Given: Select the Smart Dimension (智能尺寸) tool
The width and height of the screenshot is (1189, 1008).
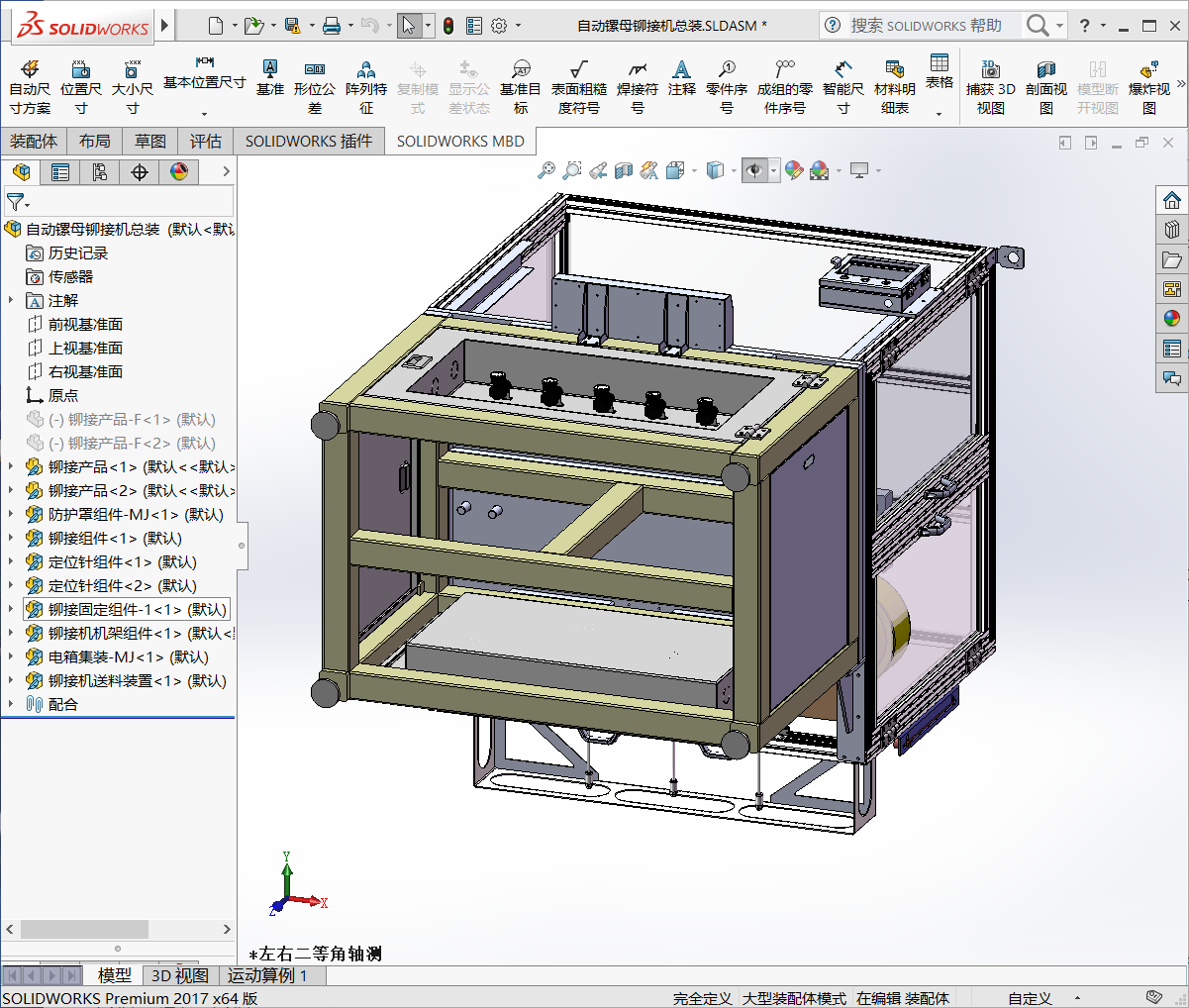Looking at the screenshot, I should [842, 86].
